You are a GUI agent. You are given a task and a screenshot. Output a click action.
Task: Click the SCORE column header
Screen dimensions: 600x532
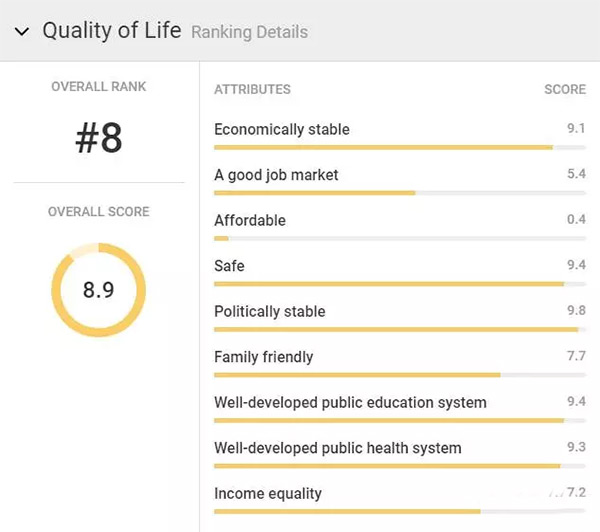564,89
